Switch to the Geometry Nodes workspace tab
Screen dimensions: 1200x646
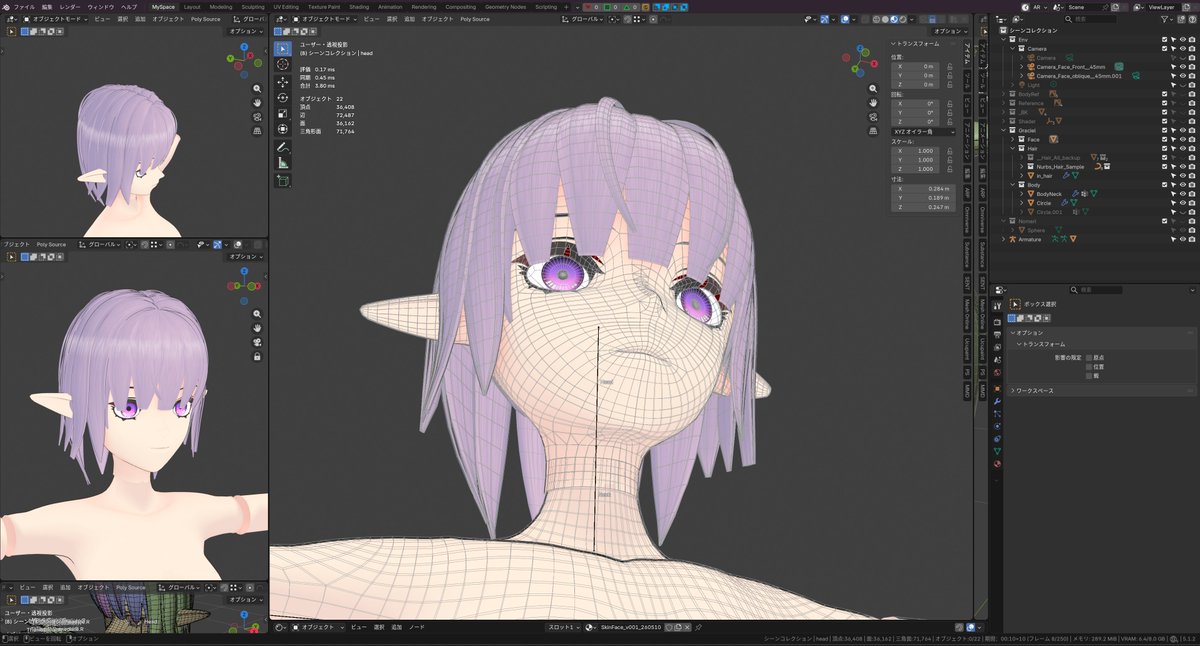(x=505, y=6)
